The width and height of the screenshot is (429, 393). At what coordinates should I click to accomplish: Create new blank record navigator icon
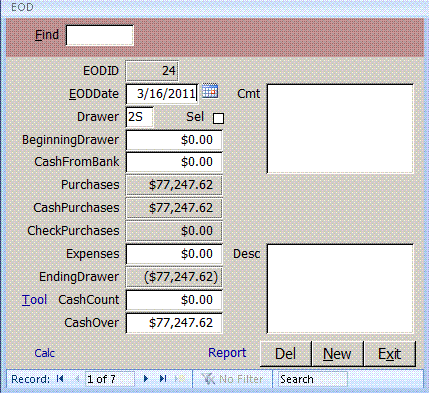(x=180, y=379)
